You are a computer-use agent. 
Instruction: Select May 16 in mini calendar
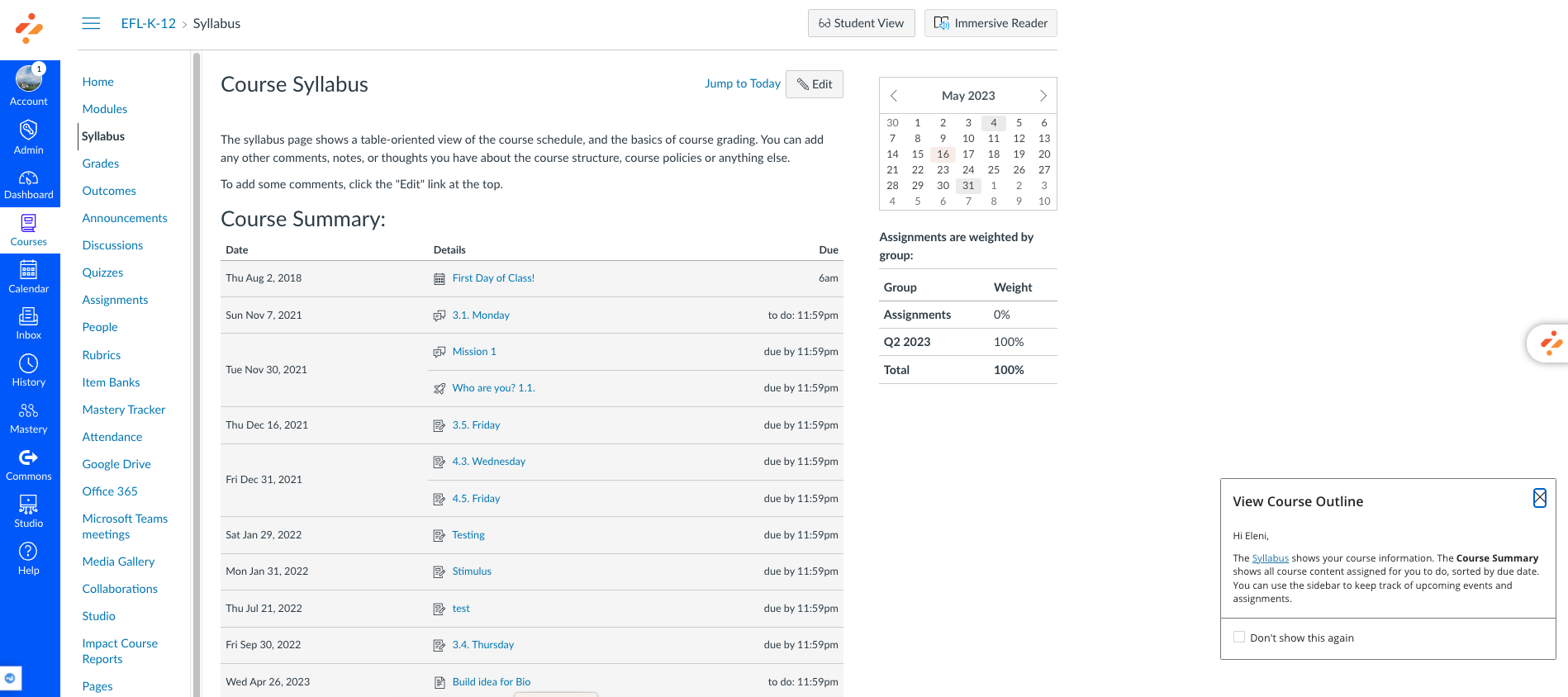[943, 154]
